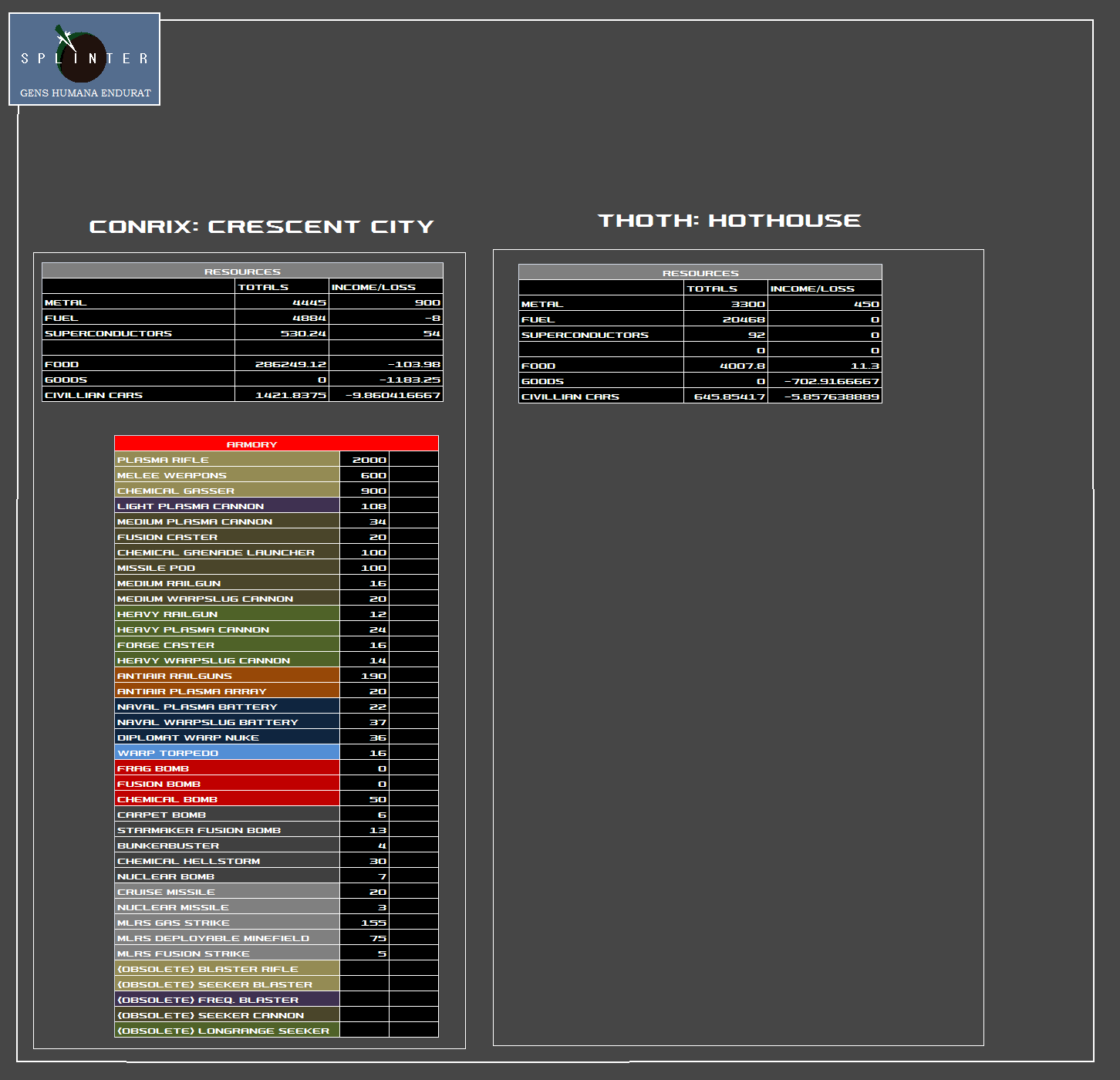This screenshot has width=1120, height=1080.
Task: Select Crescent City Metal totals value 4445
Action: tap(282, 302)
